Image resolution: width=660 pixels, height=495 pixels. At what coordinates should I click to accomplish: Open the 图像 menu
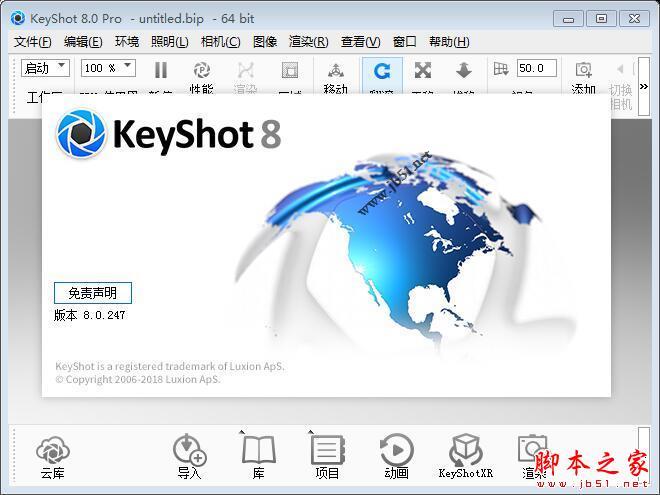pyautogui.click(x=265, y=42)
